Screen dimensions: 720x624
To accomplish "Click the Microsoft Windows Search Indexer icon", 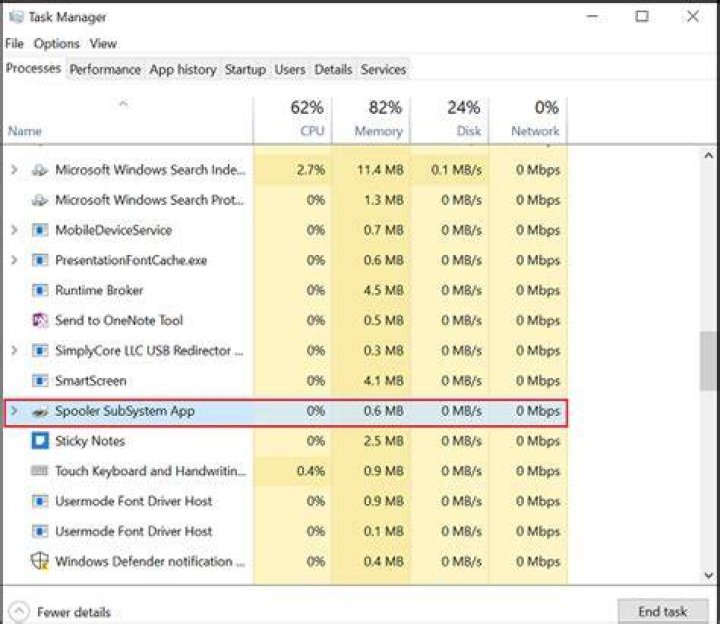I will tap(39, 170).
